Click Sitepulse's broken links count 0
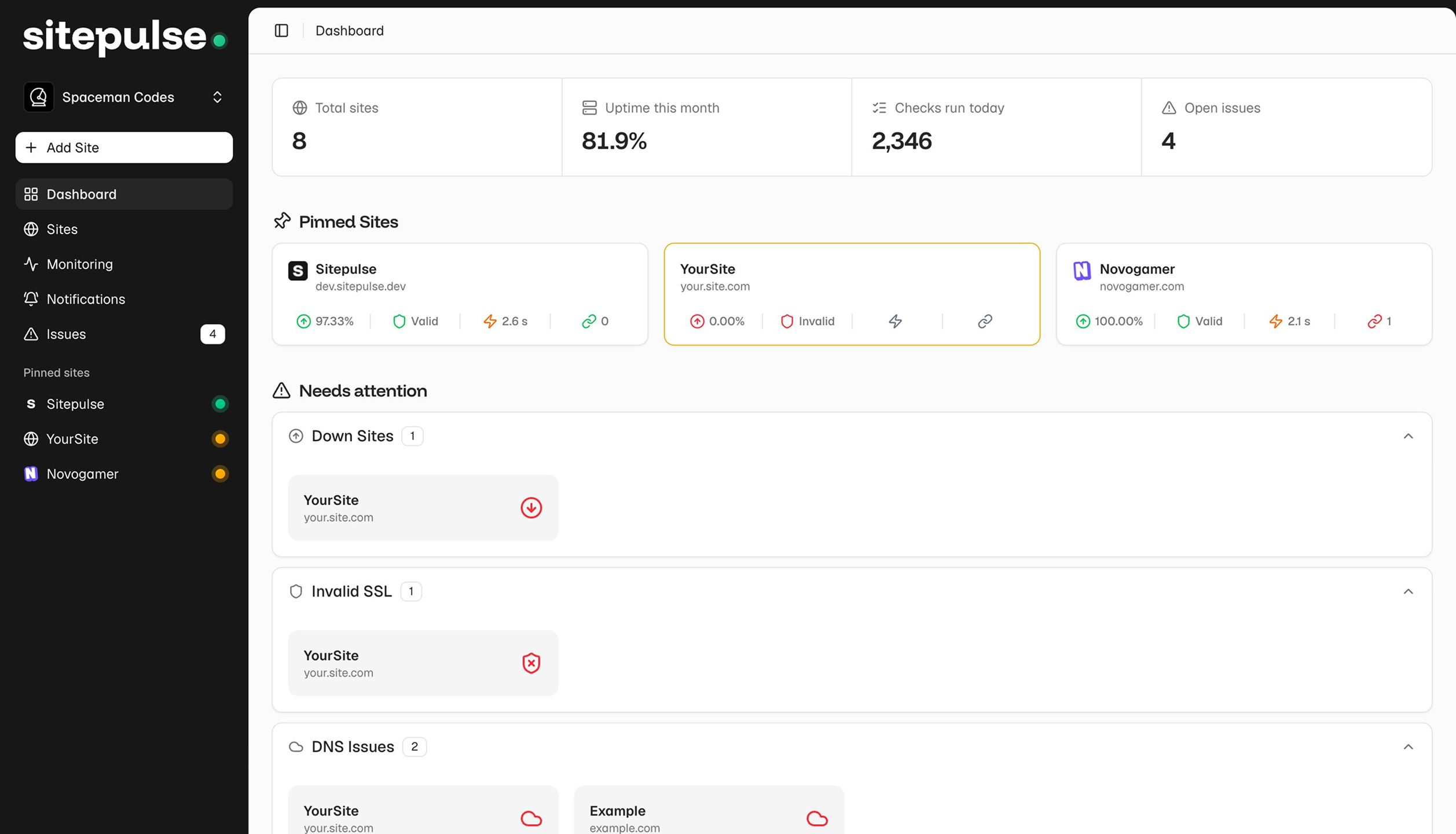 595,321
